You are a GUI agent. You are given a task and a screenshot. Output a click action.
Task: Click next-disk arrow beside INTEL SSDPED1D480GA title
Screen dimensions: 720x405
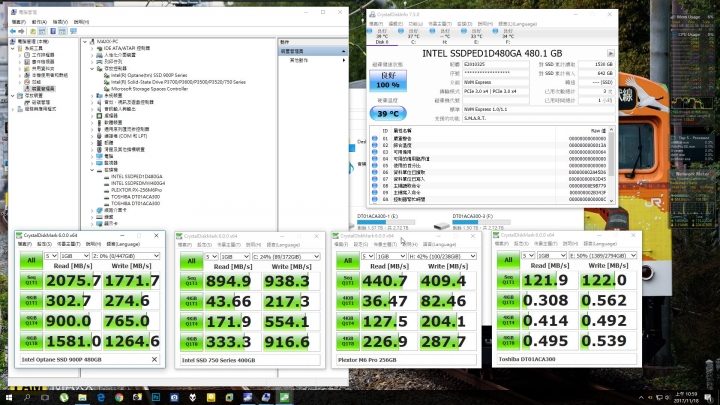[611, 53]
